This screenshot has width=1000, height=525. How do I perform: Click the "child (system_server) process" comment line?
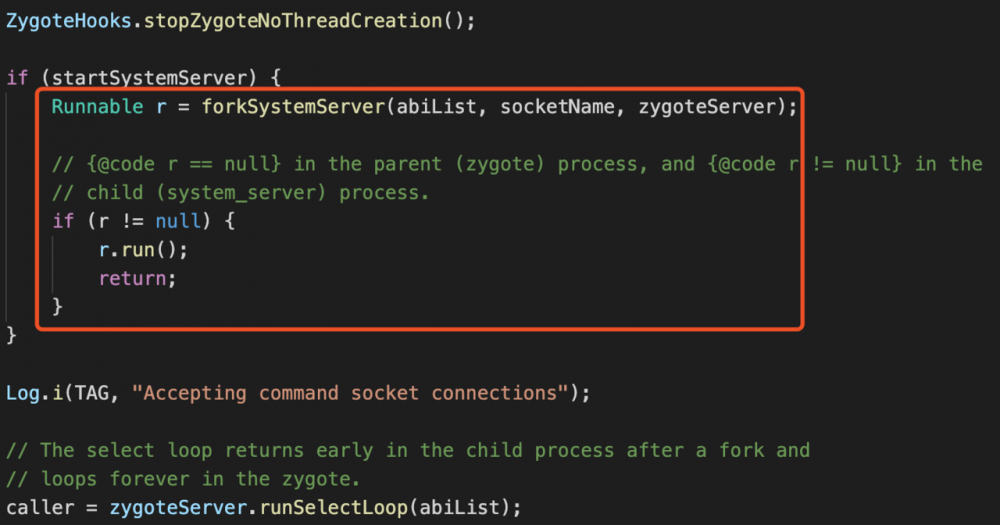tap(241, 192)
